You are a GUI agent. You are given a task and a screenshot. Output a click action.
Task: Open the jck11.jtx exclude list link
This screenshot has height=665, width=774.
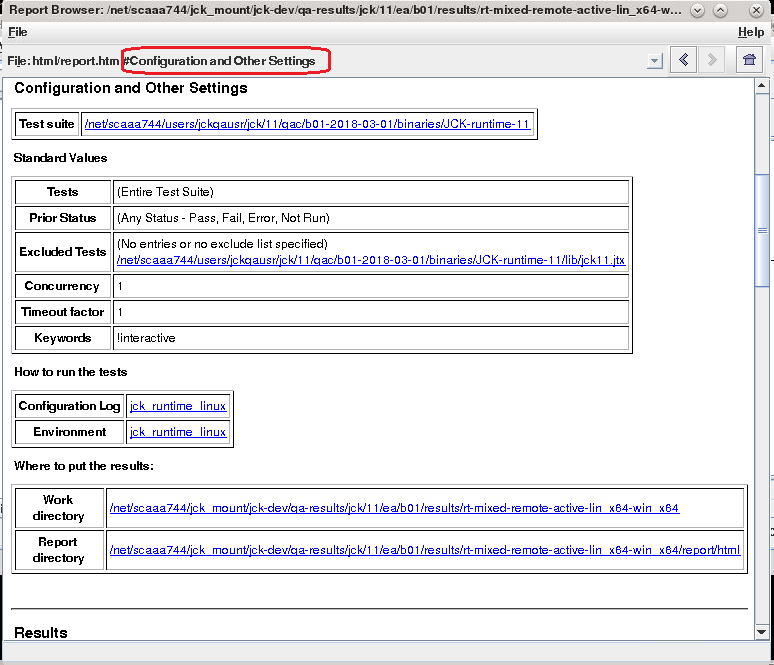[371, 260]
